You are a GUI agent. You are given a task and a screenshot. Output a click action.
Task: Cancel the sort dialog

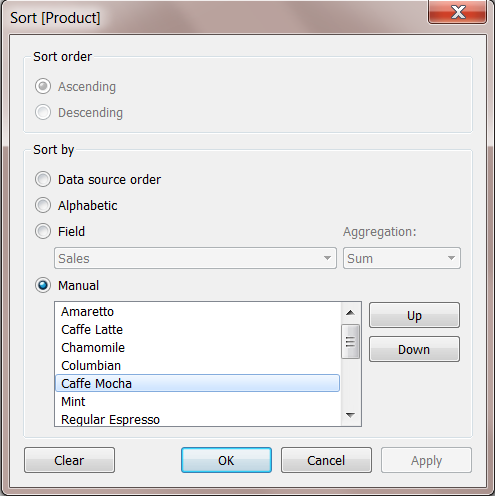click(x=326, y=460)
